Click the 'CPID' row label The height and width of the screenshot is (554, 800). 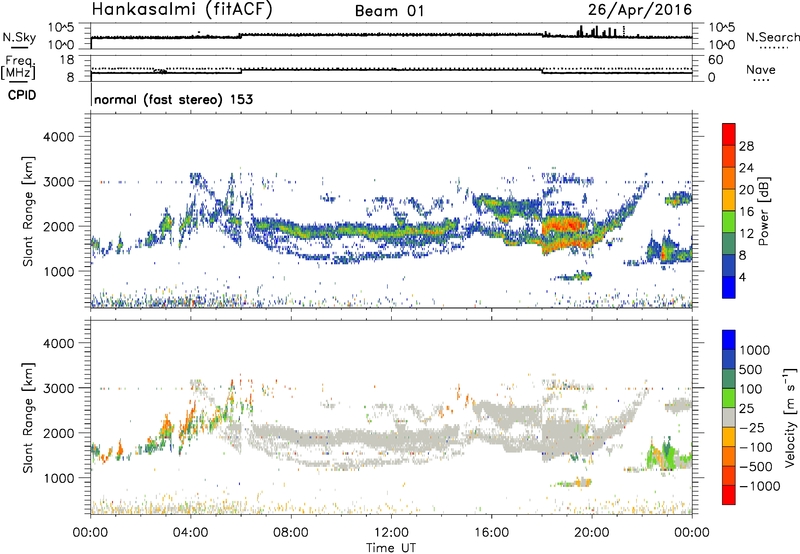[x=22, y=95]
